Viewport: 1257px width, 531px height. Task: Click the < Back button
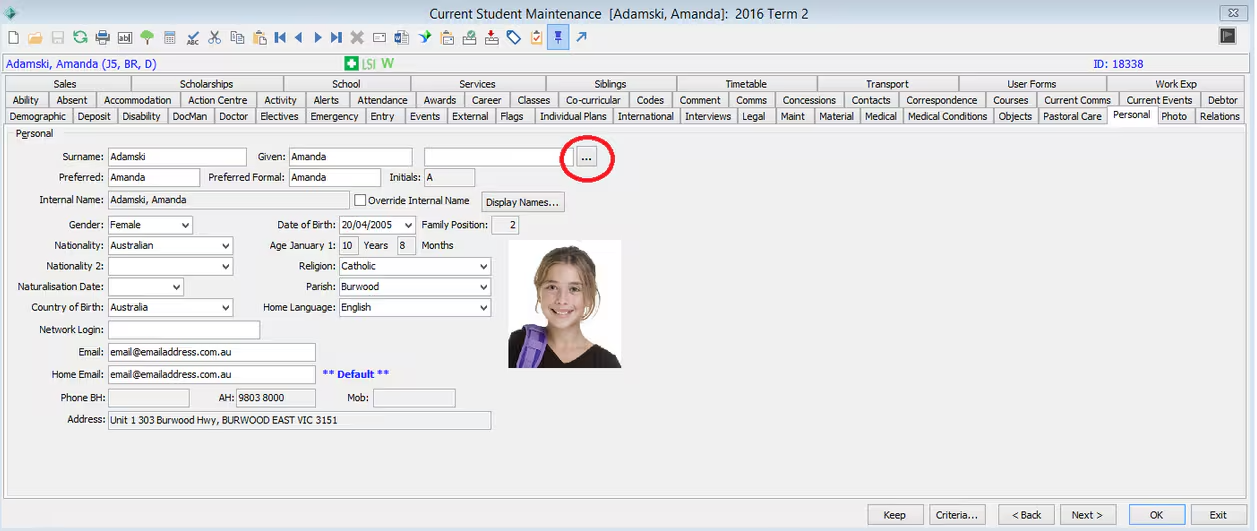tap(1026, 515)
